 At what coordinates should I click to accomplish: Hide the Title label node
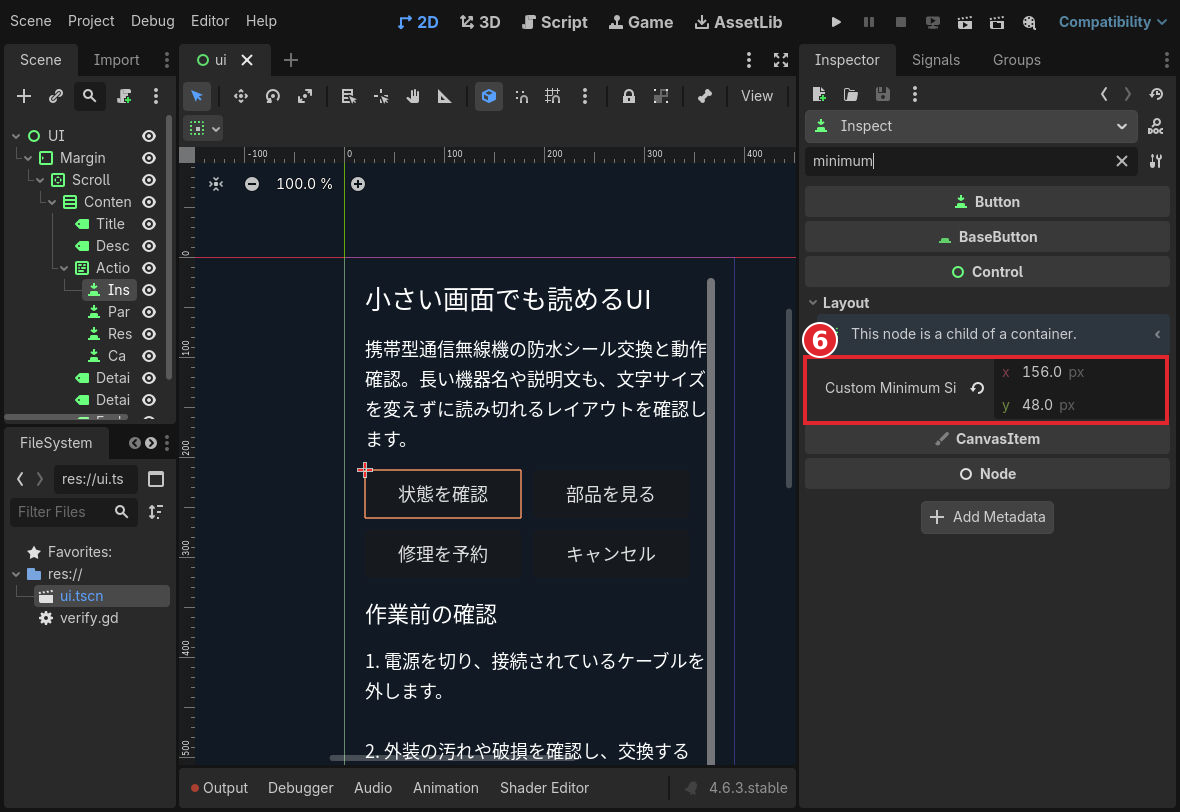click(149, 224)
